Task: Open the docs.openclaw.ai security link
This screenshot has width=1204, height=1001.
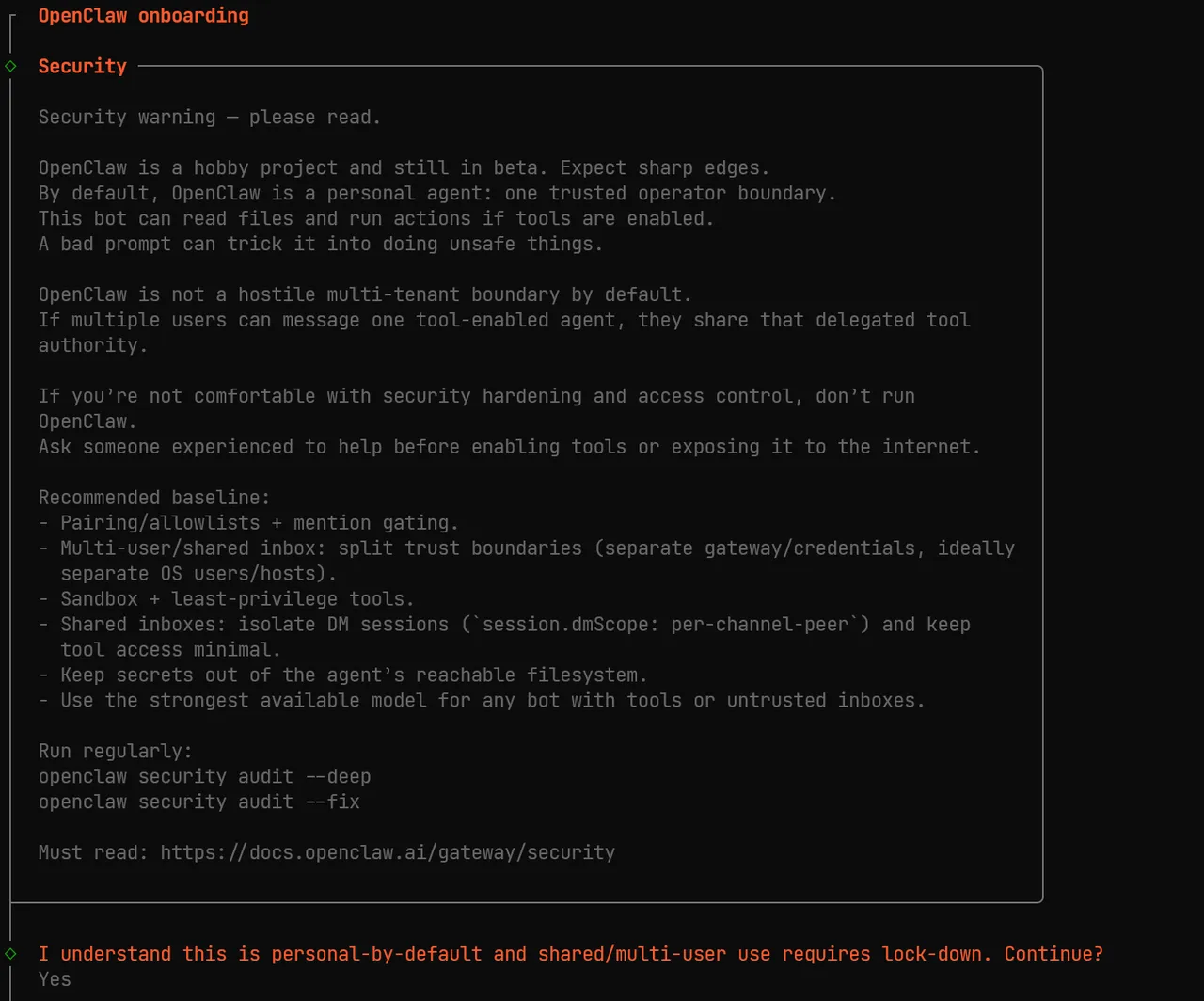Action: pos(388,852)
